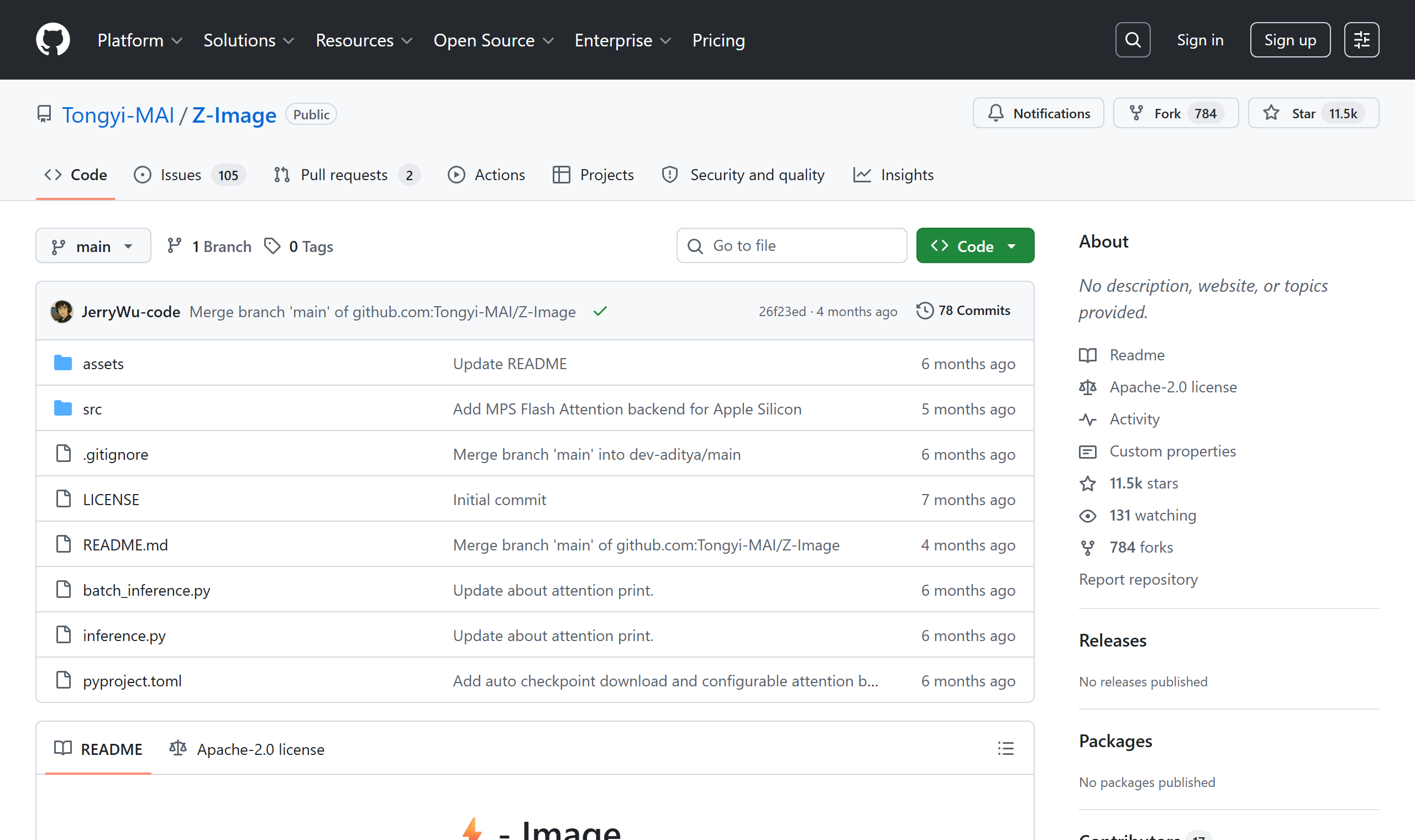Click the src folder icon
This screenshot has width=1415, height=840.
coord(63,408)
